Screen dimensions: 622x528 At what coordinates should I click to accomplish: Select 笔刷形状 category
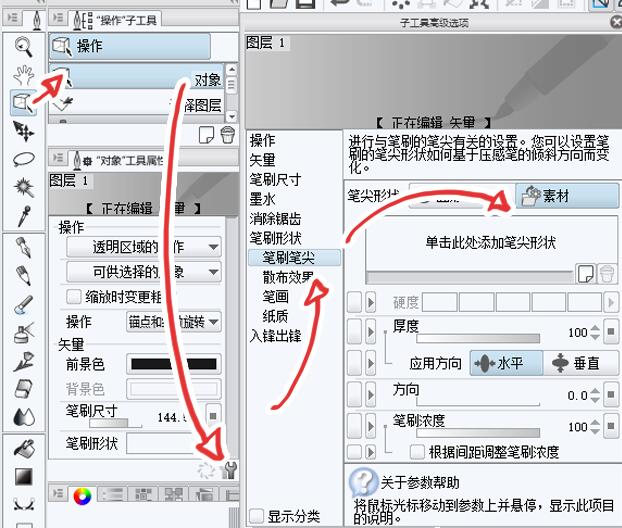275,238
